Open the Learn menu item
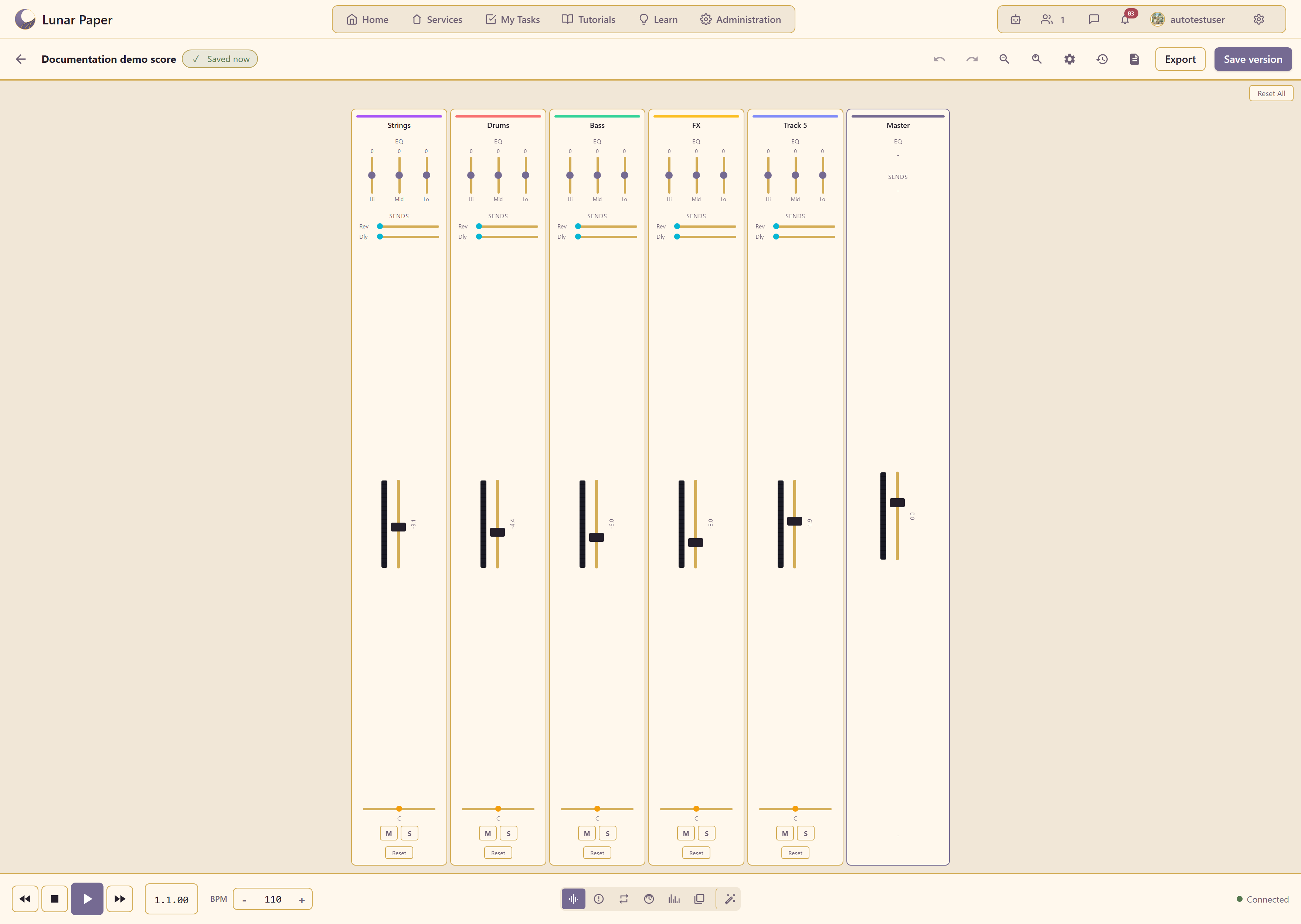This screenshot has width=1301, height=924. coord(658,19)
